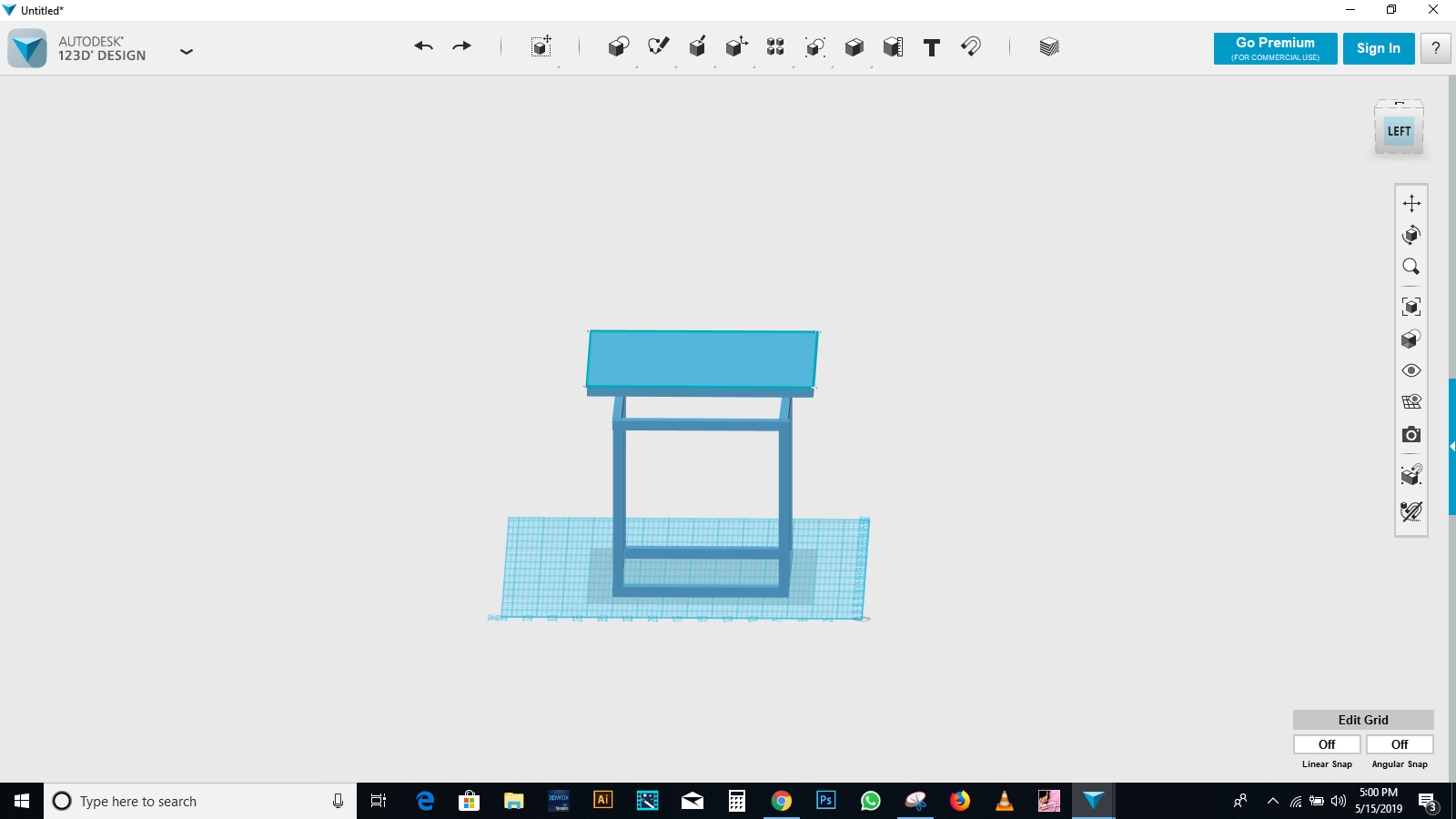The height and width of the screenshot is (819, 1456).
Task: Open Help with the question mark button
Action: coord(1436,48)
